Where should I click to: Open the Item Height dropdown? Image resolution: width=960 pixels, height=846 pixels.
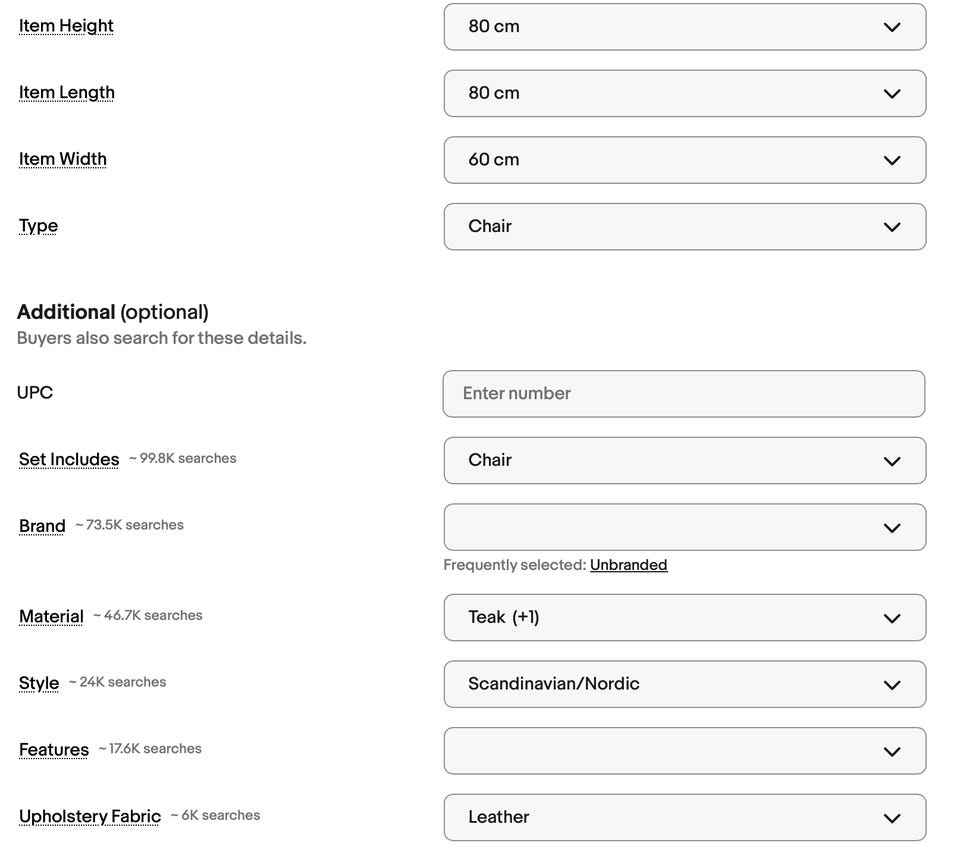[684, 27]
